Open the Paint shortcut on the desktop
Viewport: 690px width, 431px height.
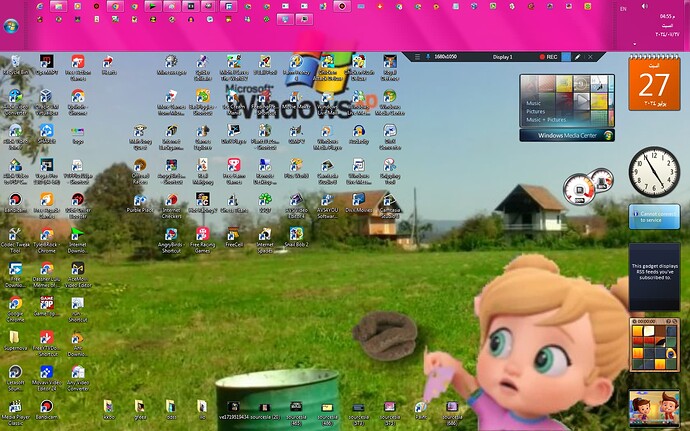tap(421, 409)
